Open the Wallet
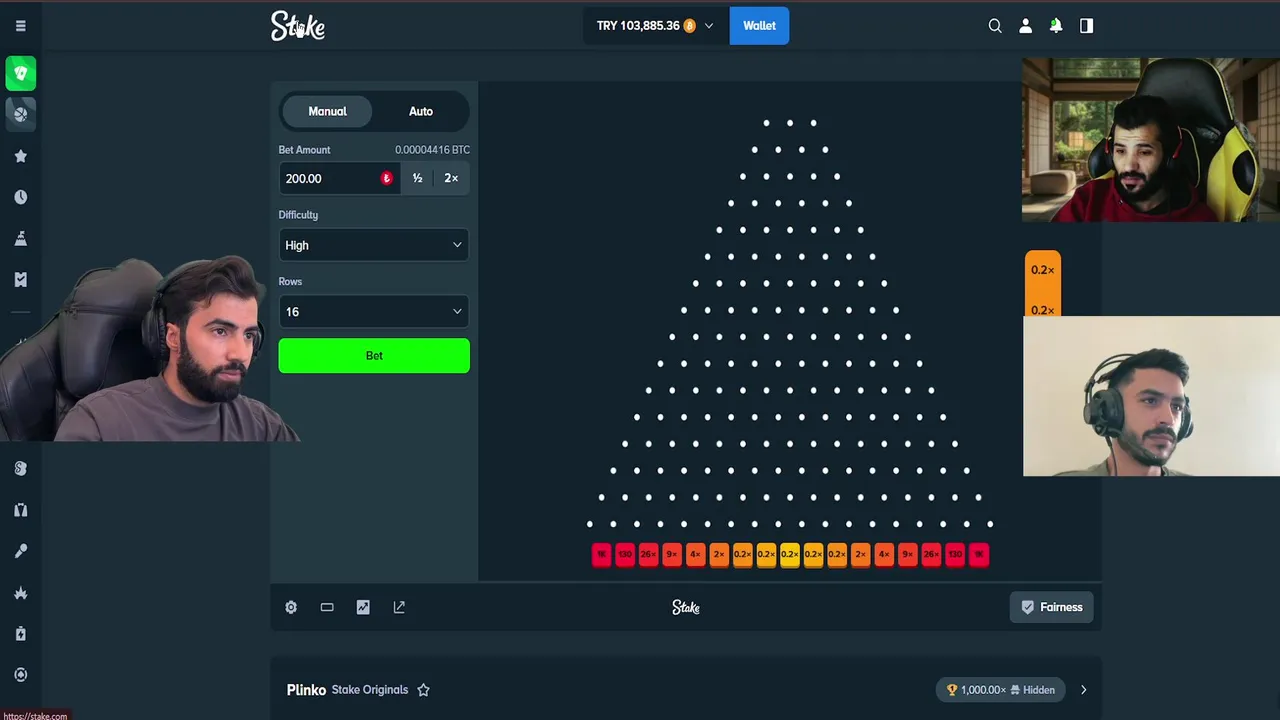Image resolution: width=1280 pixels, height=720 pixels. (x=759, y=26)
